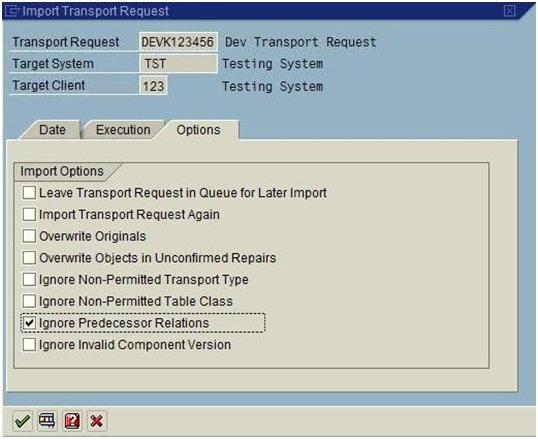Enable Import Transport Request Again

coord(29,215)
